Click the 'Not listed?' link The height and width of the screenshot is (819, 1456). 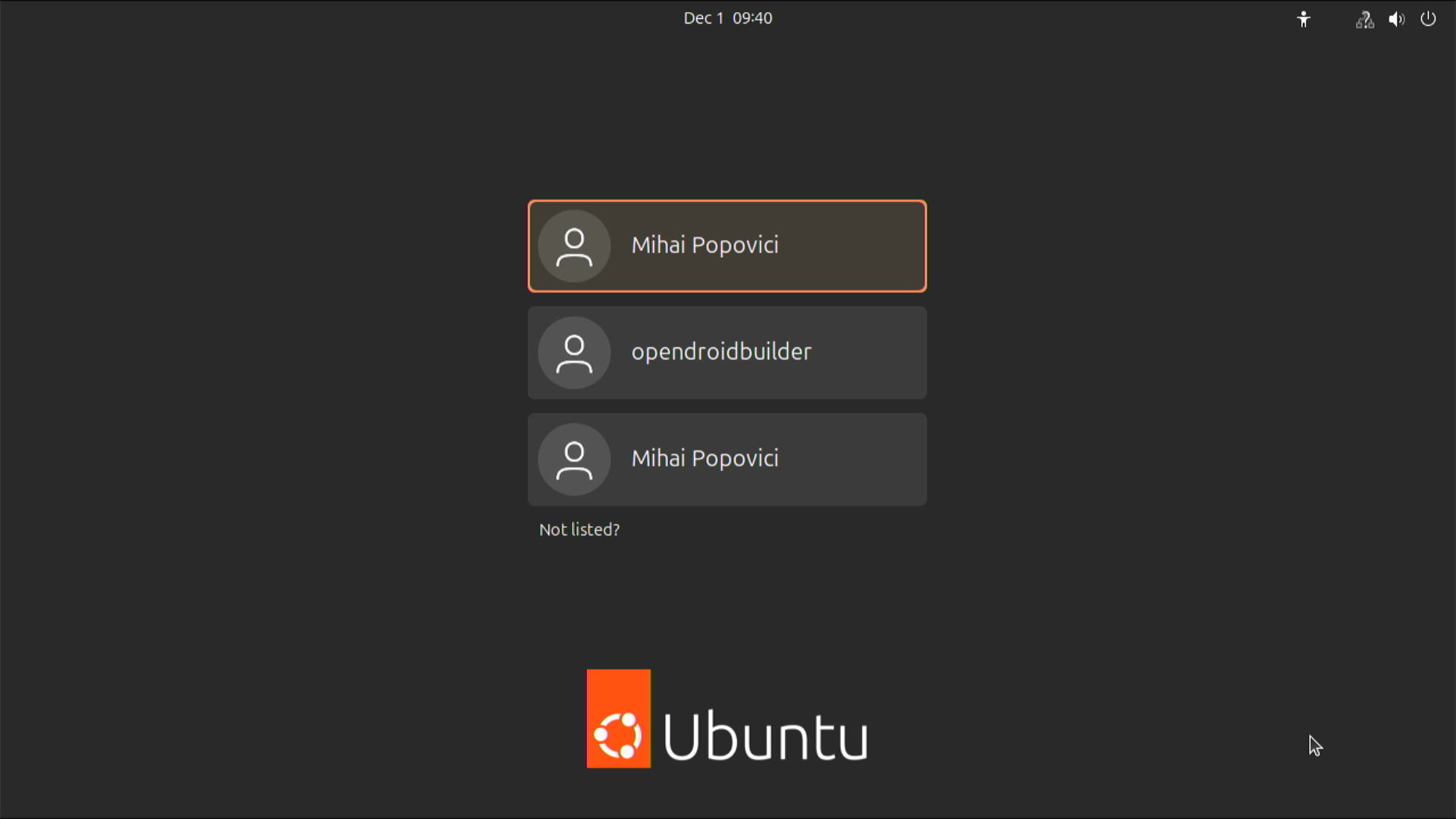pyautogui.click(x=579, y=530)
